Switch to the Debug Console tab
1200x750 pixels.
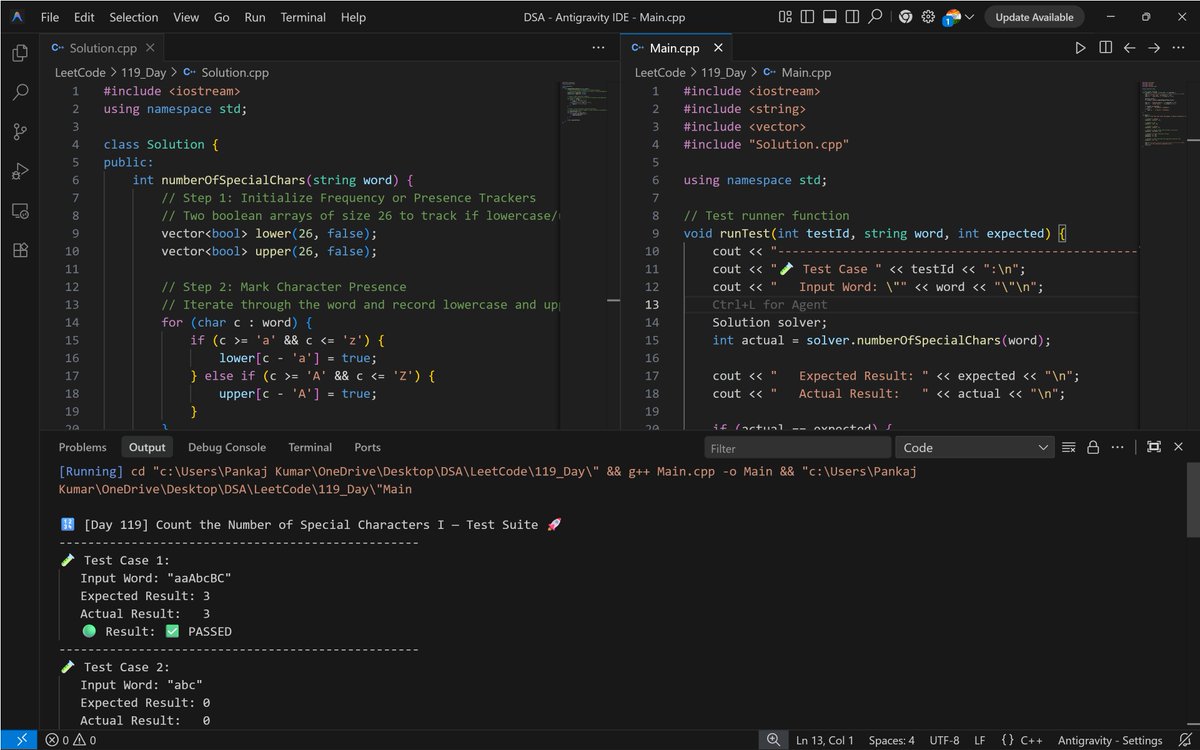[x=227, y=447]
